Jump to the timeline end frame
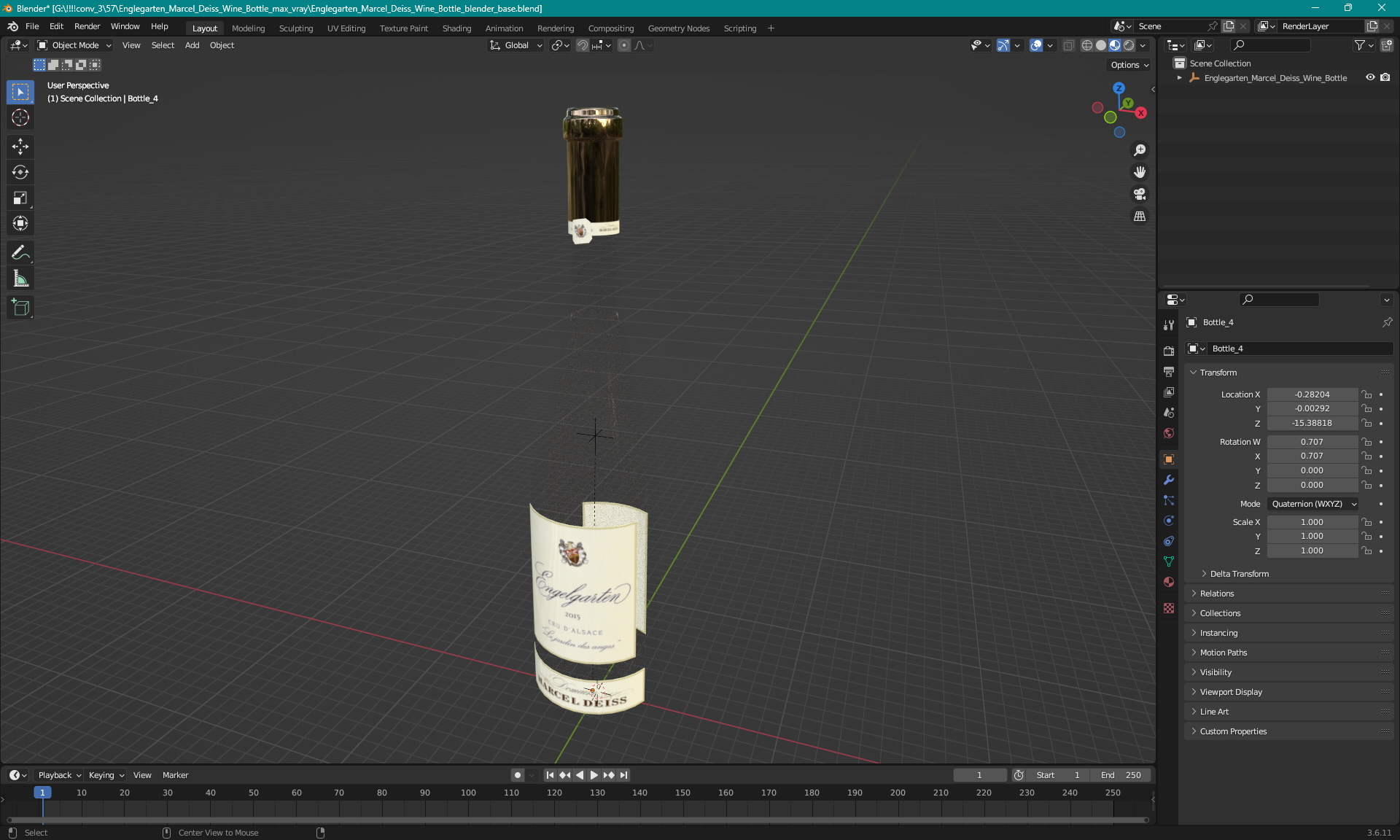This screenshot has width=1400, height=840. (x=623, y=775)
